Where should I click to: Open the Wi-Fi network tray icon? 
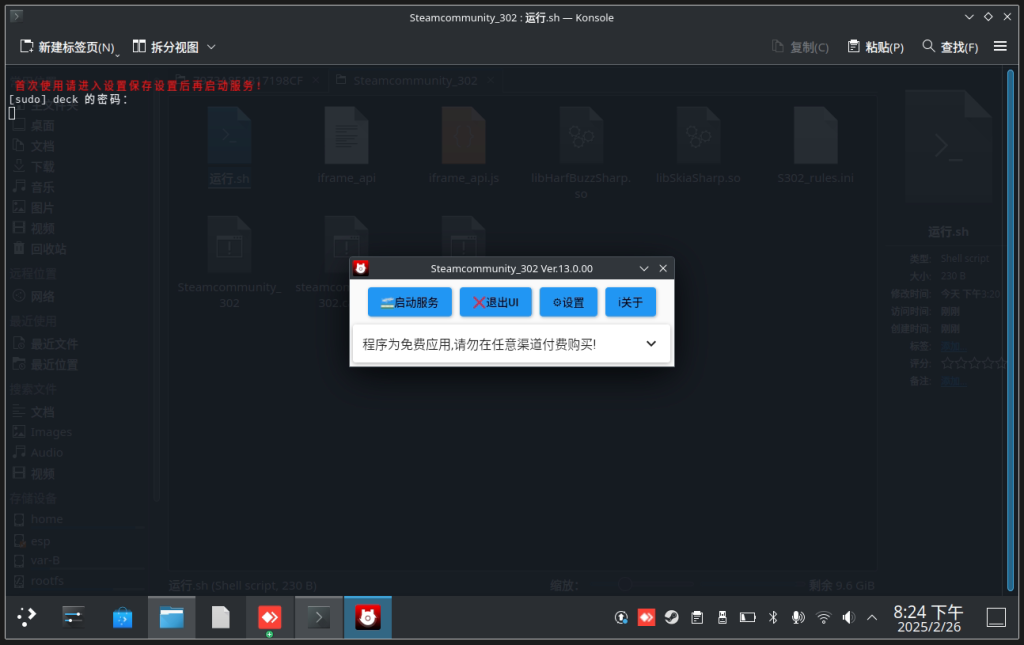coord(824,617)
